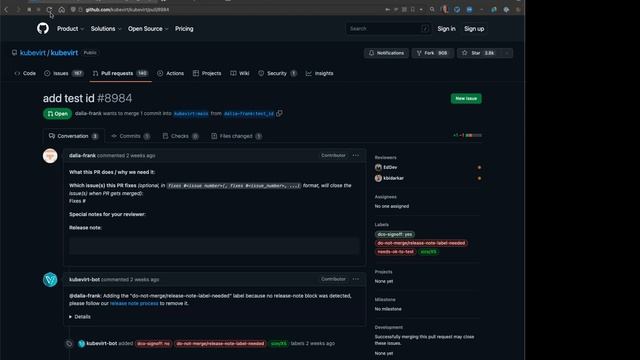Open the dalia-frank:test_id head branch link
This screenshot has width=640, height=360.
(x=249, y=113)
